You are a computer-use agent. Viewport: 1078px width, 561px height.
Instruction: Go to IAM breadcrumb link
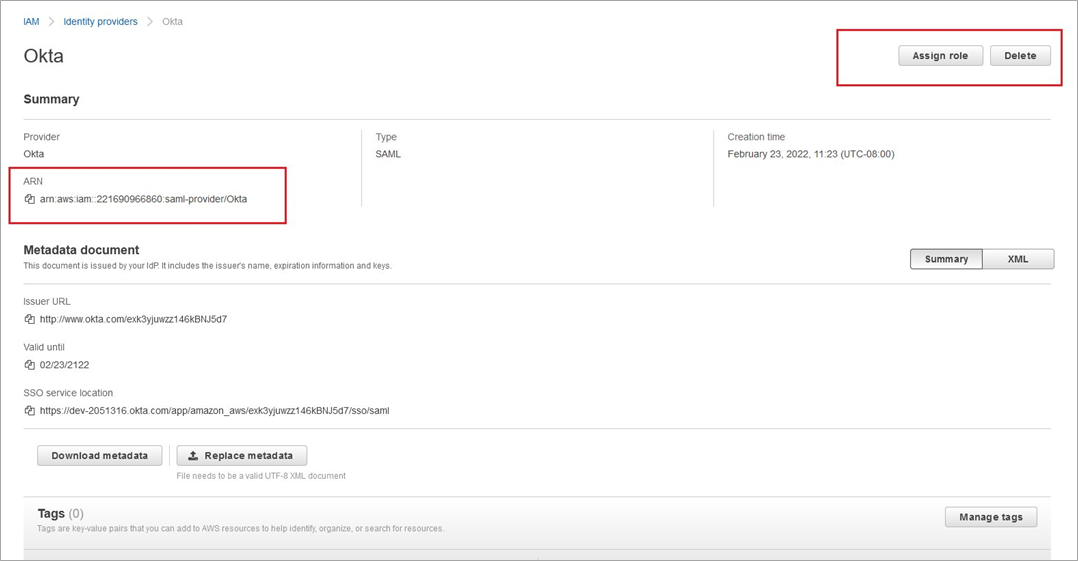pyautogui.click(x=31, y=21)
